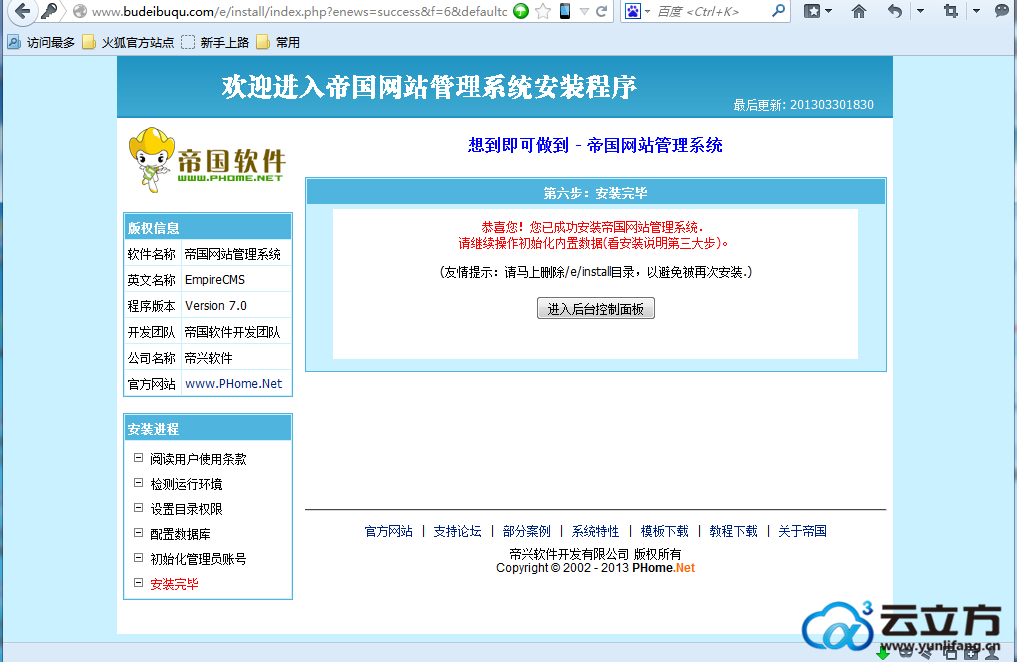
Task: Click the box icon beside 配置数据库
Action: pyautogui.click(x=138, y=532)
